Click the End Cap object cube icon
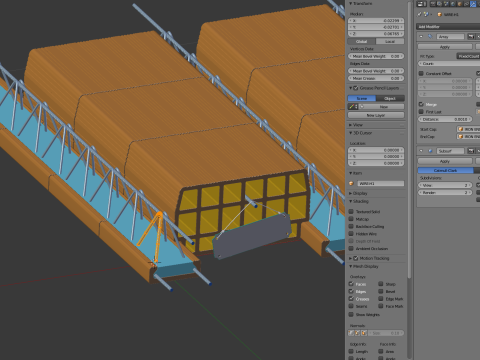480x360 pixels. click(461, 136)
